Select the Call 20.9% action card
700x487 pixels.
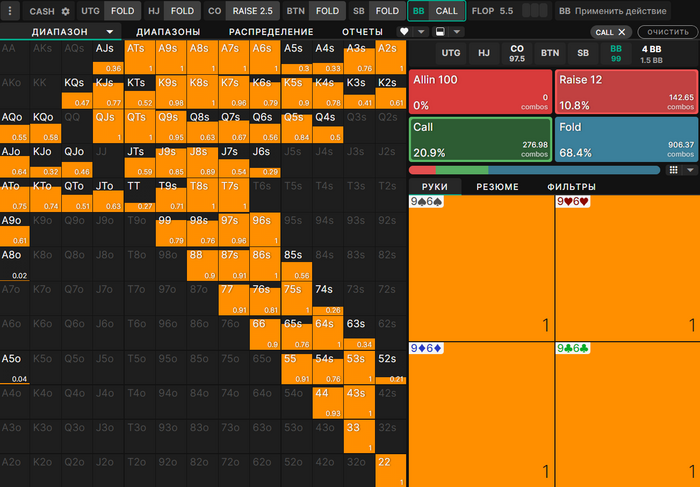pyautogui.click(x=480, y=139)
